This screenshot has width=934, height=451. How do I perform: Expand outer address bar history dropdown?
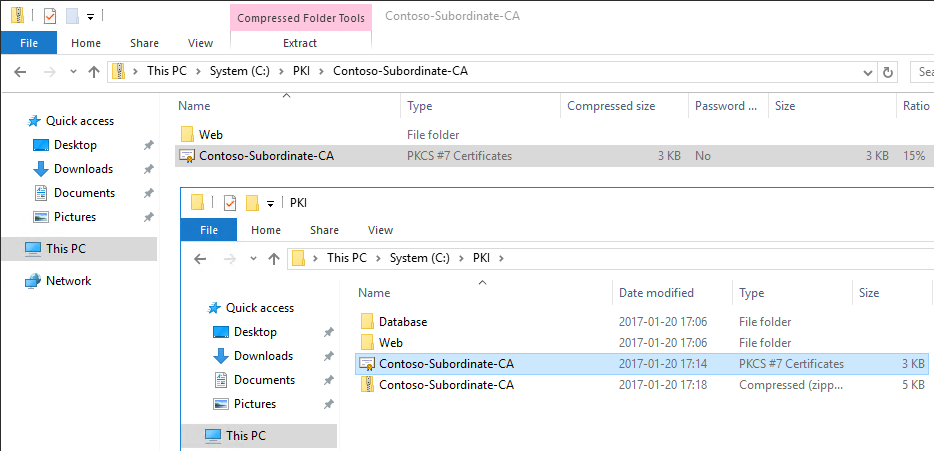(868, 72)
